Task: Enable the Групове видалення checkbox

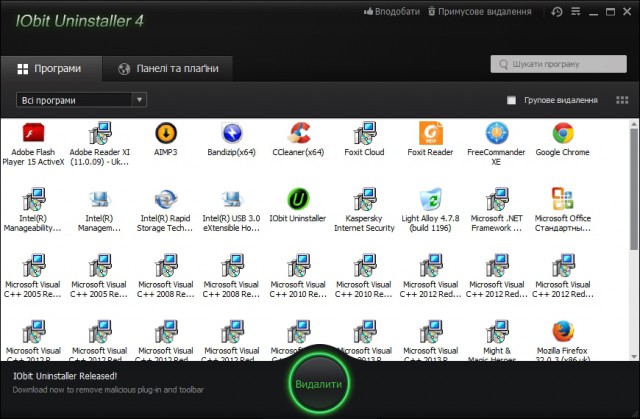Action: [511, 100]
